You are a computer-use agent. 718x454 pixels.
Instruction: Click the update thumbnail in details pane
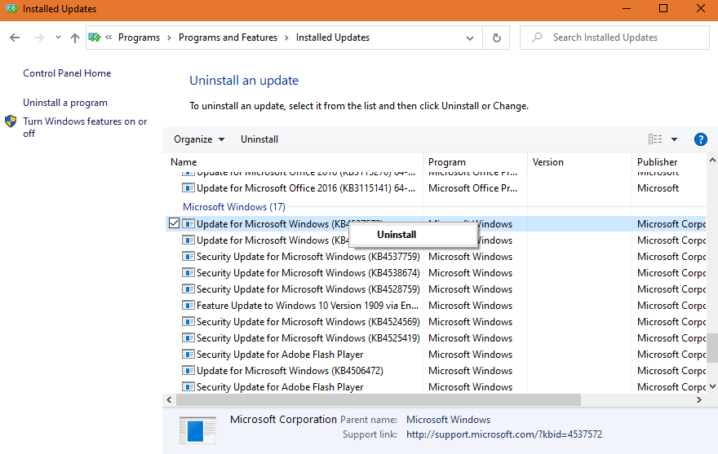(x=197, y=430)
